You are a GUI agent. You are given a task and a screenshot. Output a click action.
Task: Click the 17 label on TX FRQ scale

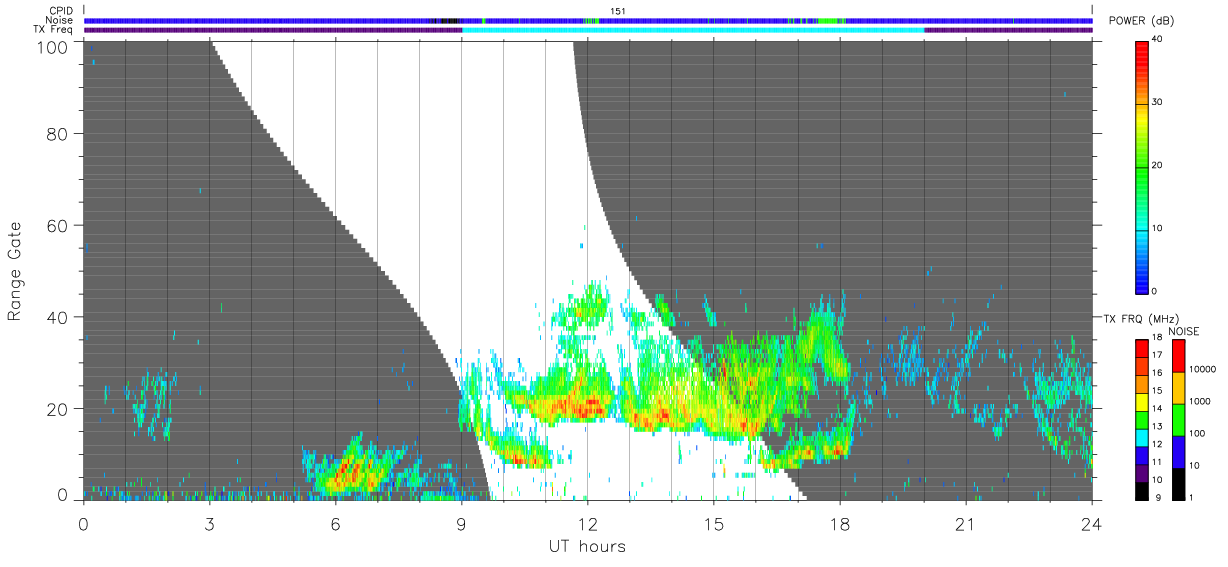tap(1158, 355)
